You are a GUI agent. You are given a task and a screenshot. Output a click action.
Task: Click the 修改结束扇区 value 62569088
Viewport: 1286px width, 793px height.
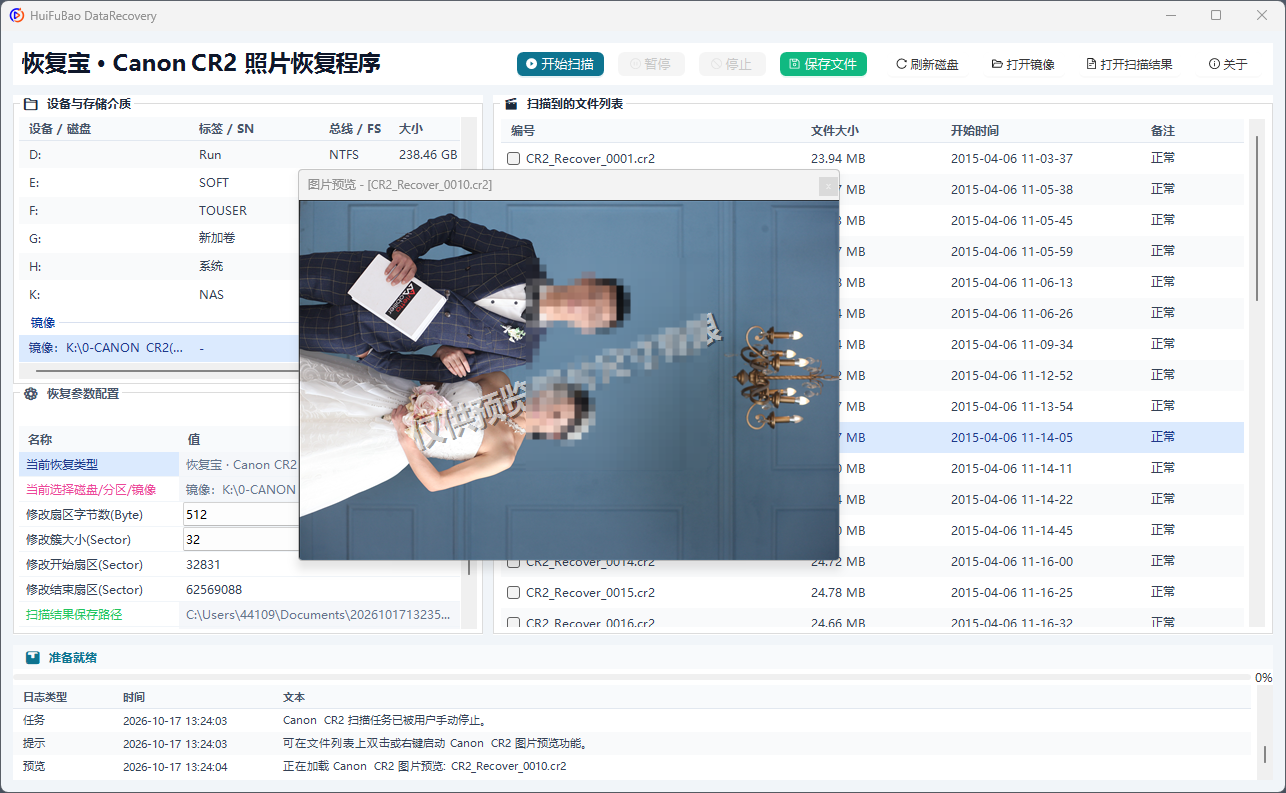(214, 589)
